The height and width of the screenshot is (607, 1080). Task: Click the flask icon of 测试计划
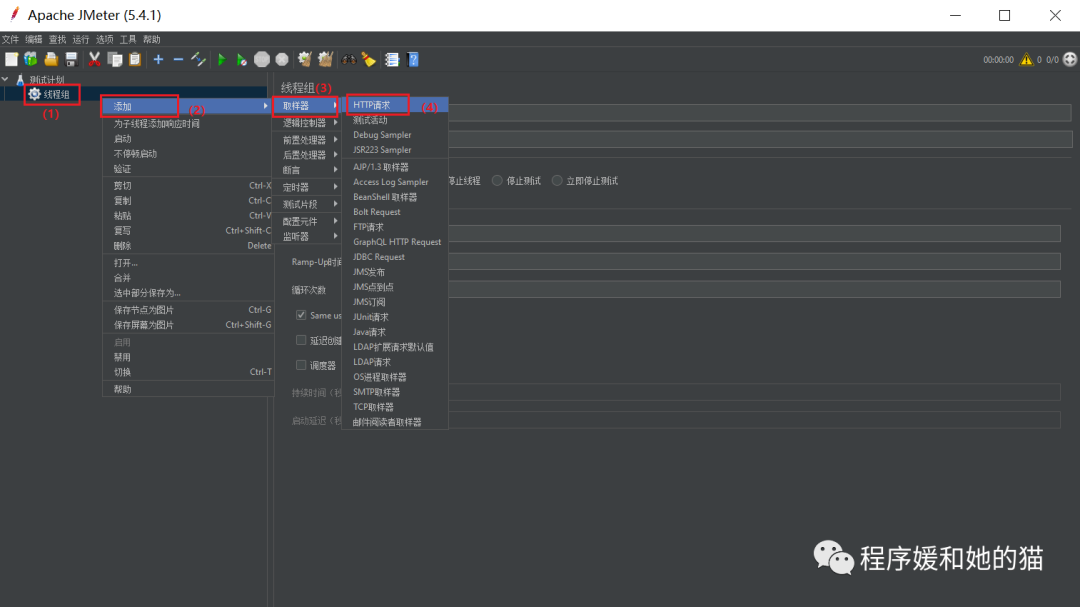click(x=20, y=80)
